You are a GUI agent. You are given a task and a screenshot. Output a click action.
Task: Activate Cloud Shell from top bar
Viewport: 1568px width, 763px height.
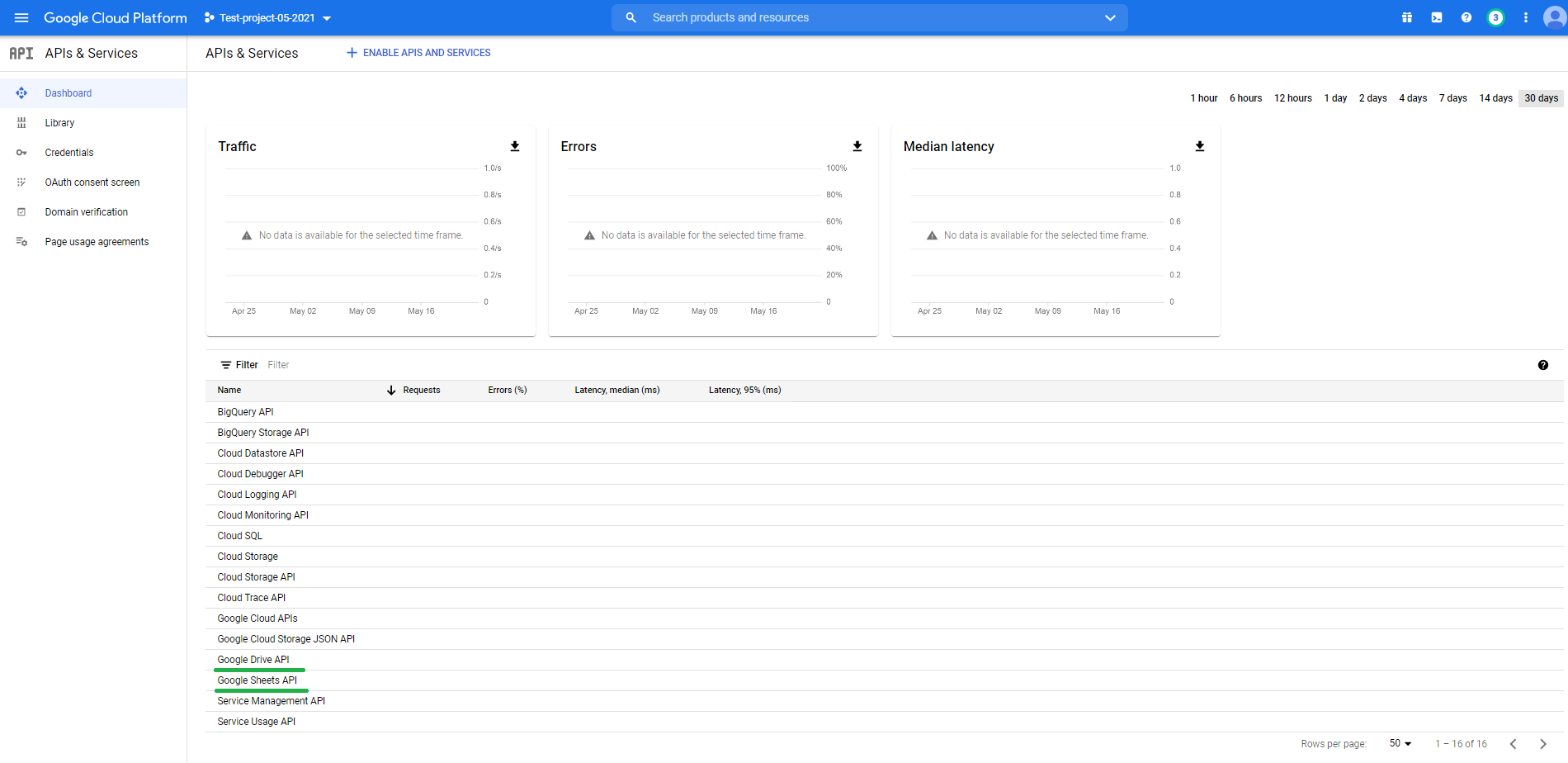coord(1437,17)
